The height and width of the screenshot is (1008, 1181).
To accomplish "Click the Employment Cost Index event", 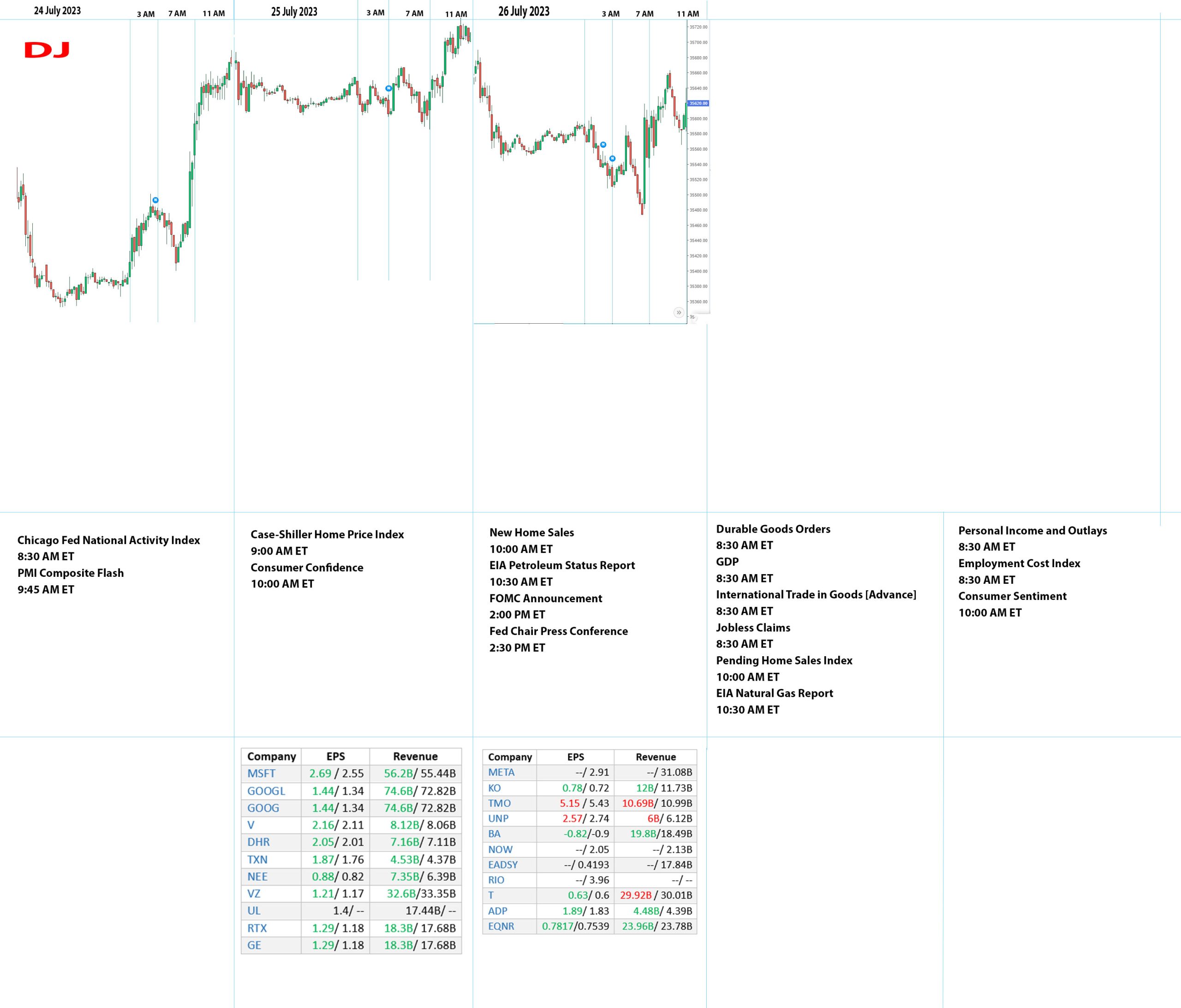I will coord(1019,563).
